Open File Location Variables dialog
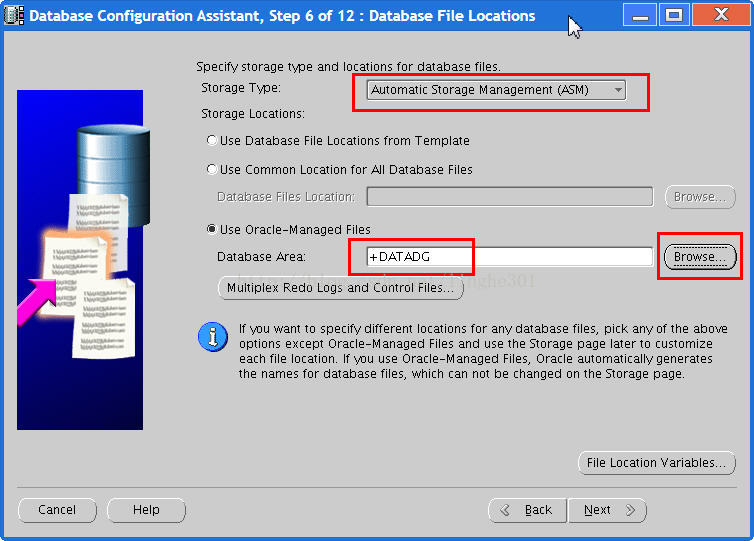754x541 pixels. (656, 463)
